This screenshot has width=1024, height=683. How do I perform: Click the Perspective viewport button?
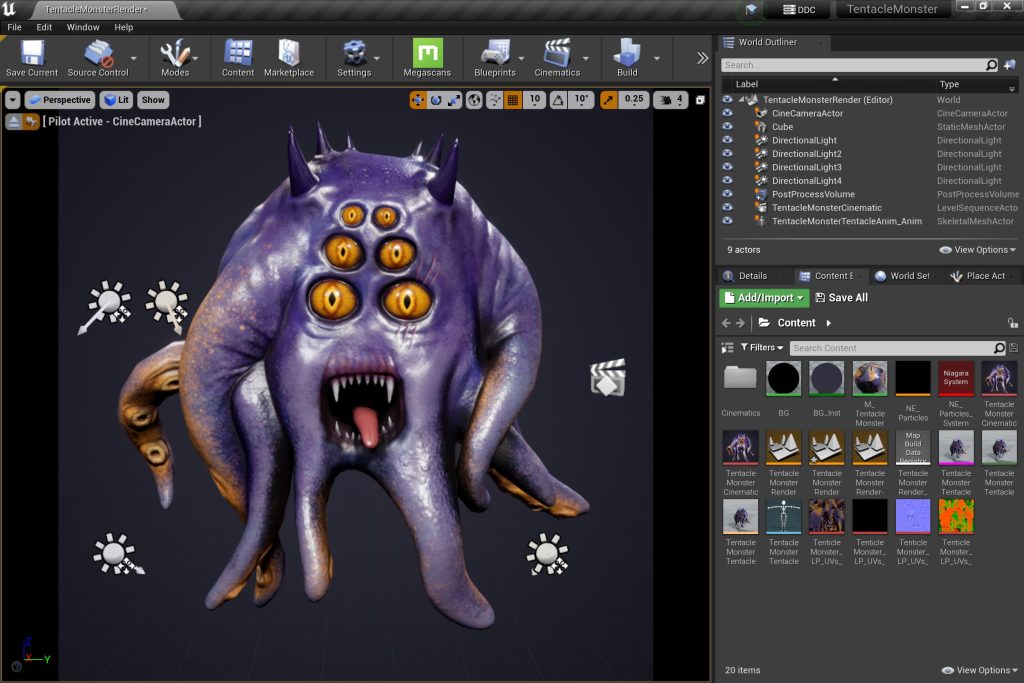pos(60,100)
